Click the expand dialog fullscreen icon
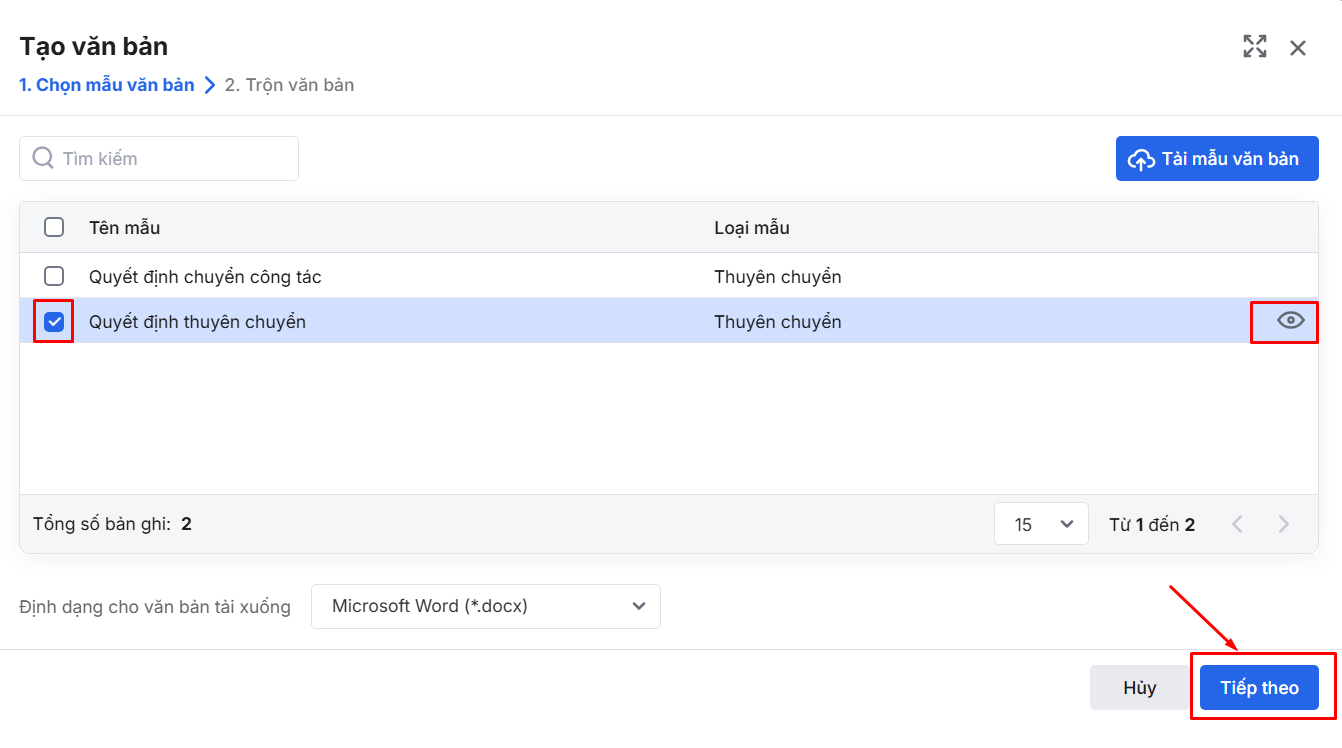The image size is (1342, 748). click(x=1254, y=46)
